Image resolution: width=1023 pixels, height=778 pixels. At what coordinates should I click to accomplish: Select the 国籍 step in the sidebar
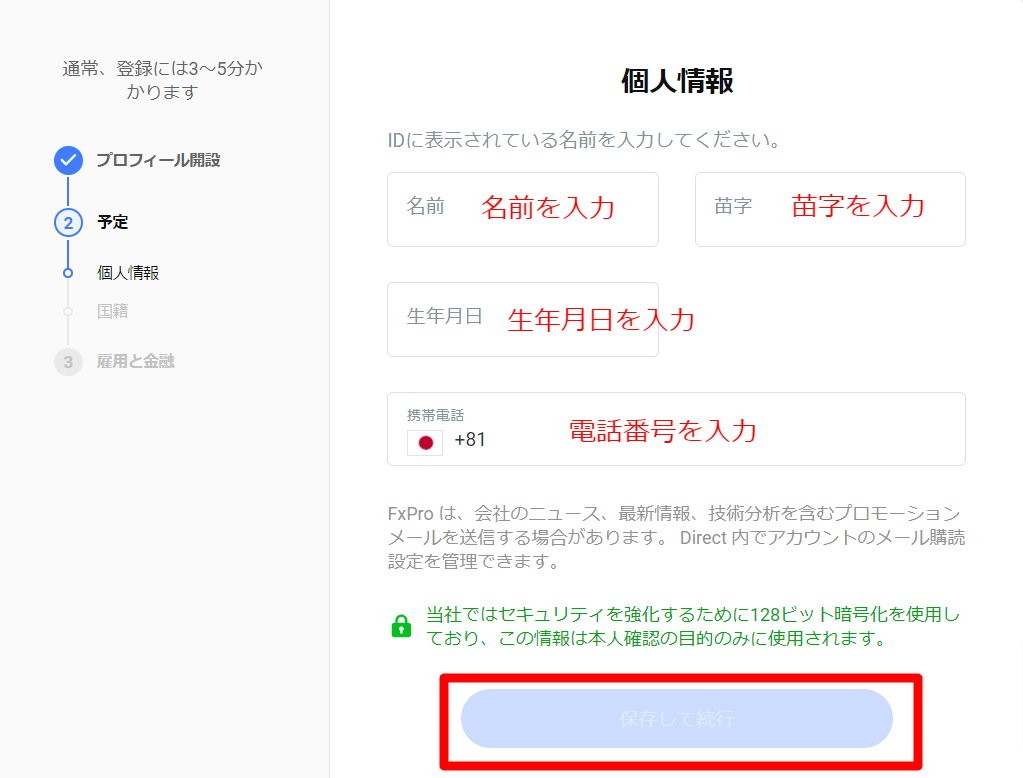coord(113,312)
